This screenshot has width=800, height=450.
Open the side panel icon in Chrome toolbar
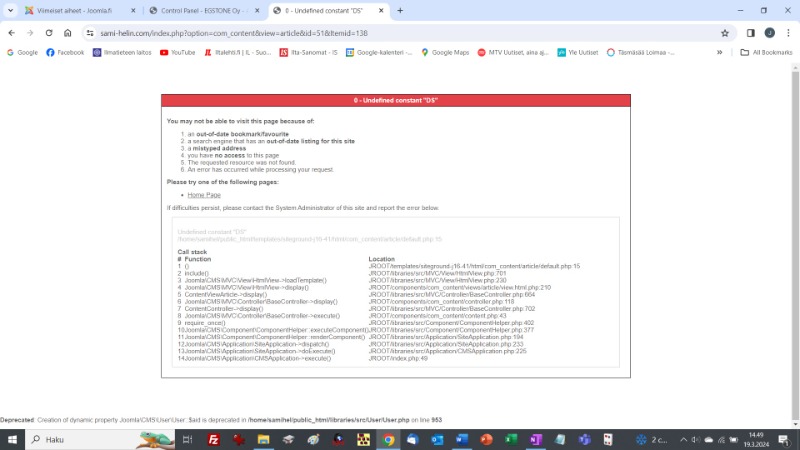tap(750, 32)
